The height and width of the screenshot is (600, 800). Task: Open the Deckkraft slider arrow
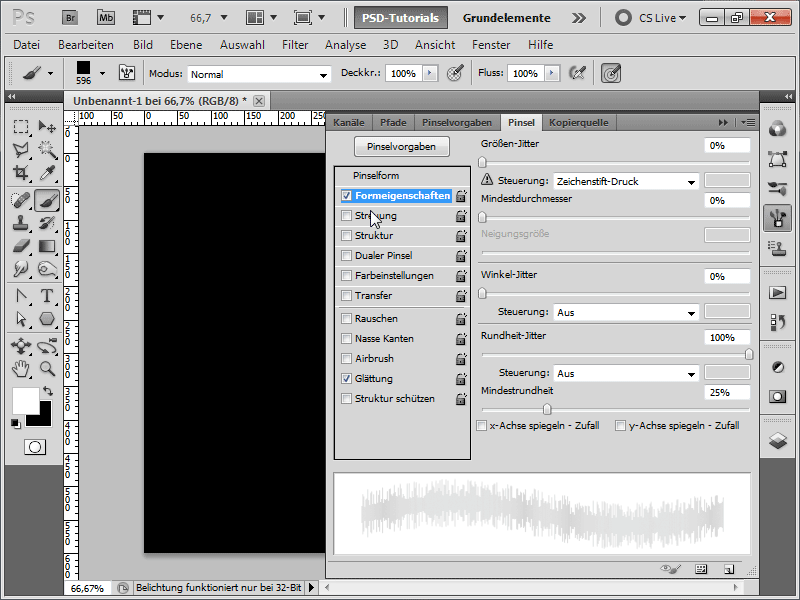(x=430, y=73)
